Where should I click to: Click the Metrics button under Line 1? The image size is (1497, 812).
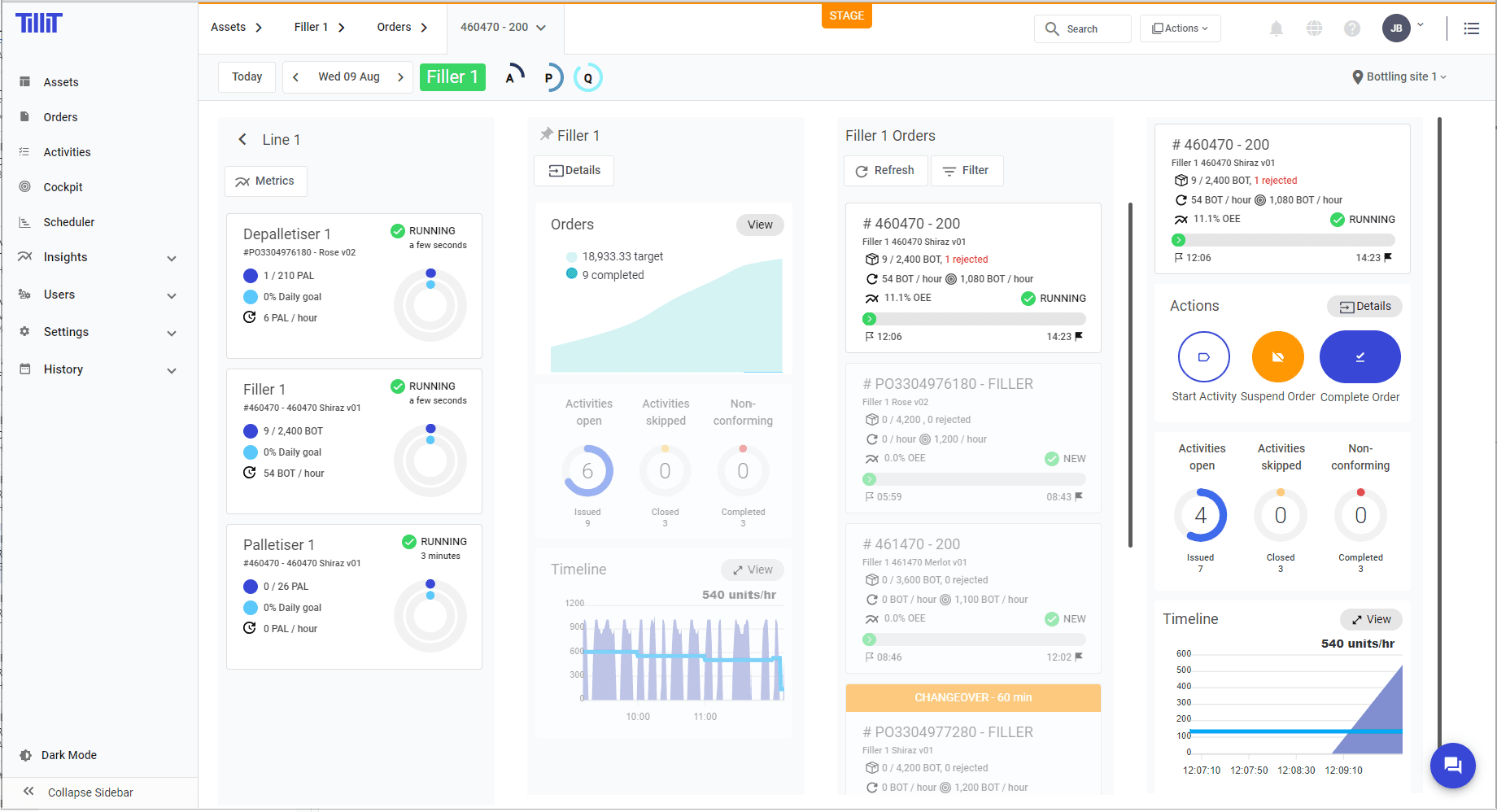[265, 181]
